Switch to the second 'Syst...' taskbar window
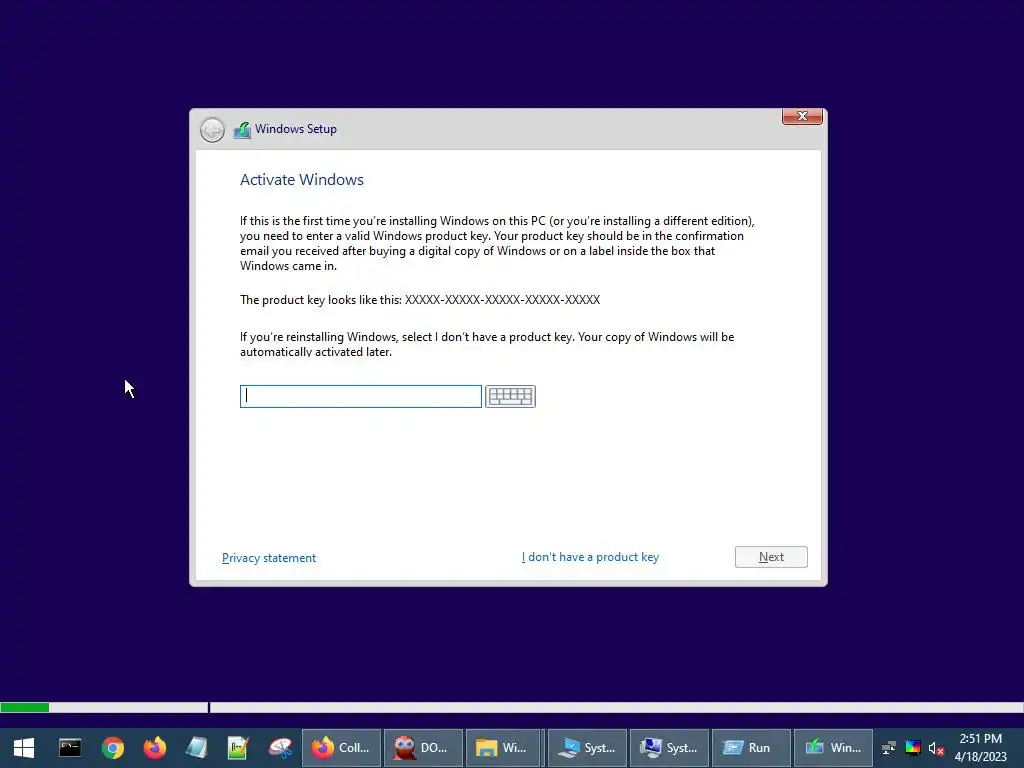 point(669,748)
